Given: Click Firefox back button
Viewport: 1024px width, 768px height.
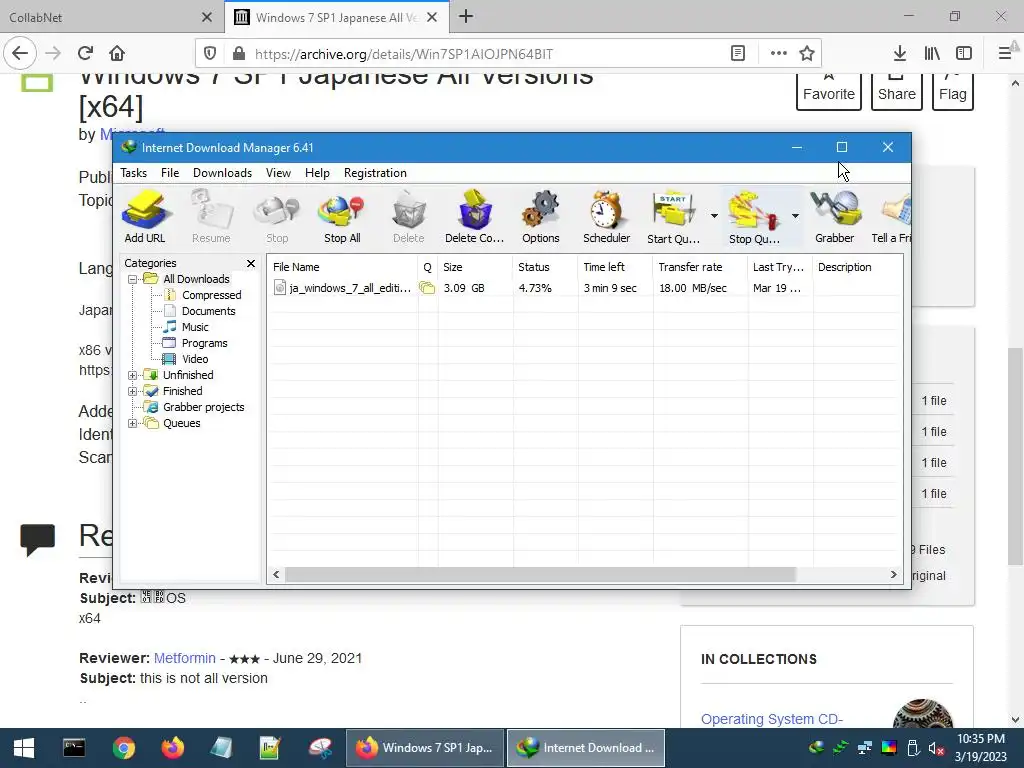Looking at the screenshot, I should coord(20,54).
